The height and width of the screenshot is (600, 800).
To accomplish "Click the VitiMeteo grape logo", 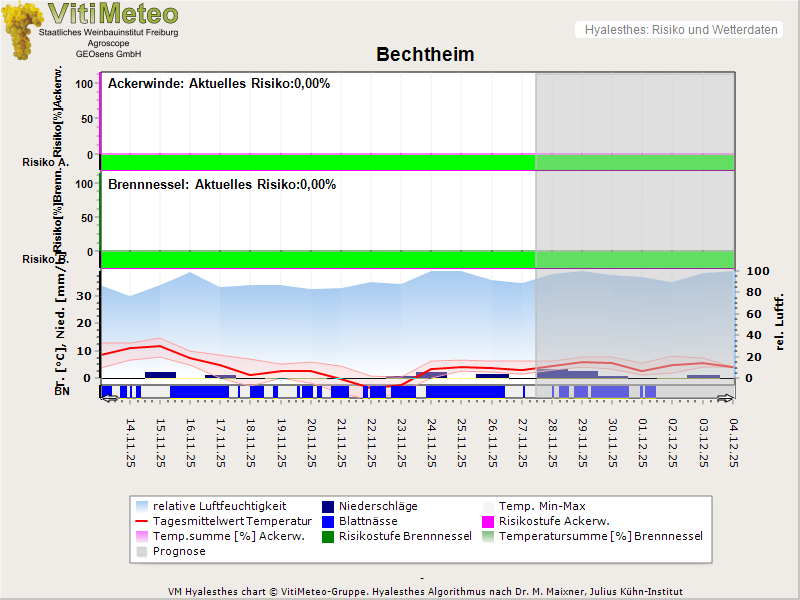I will [x=22, y=30].
